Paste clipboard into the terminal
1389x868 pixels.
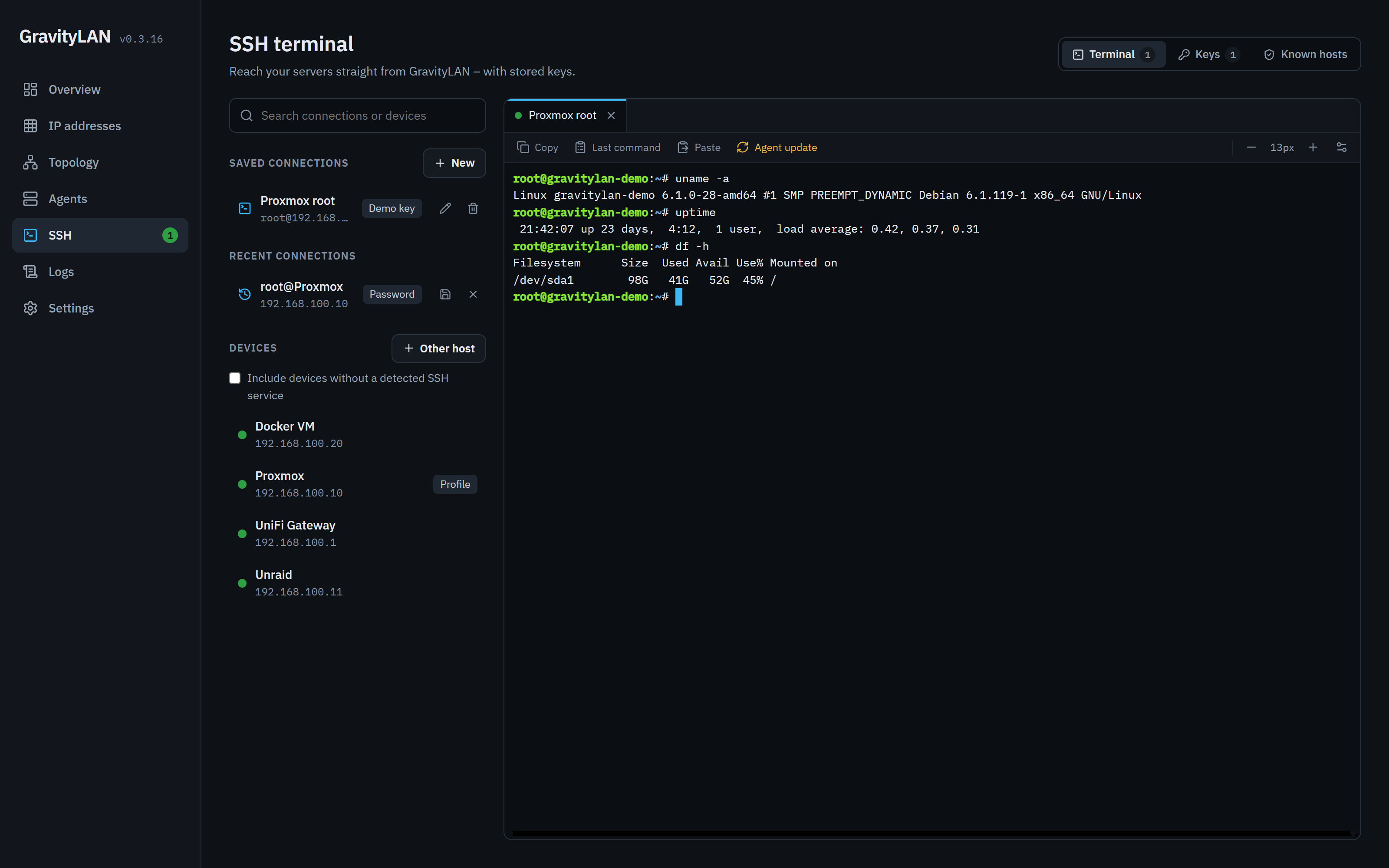(698, 148)
